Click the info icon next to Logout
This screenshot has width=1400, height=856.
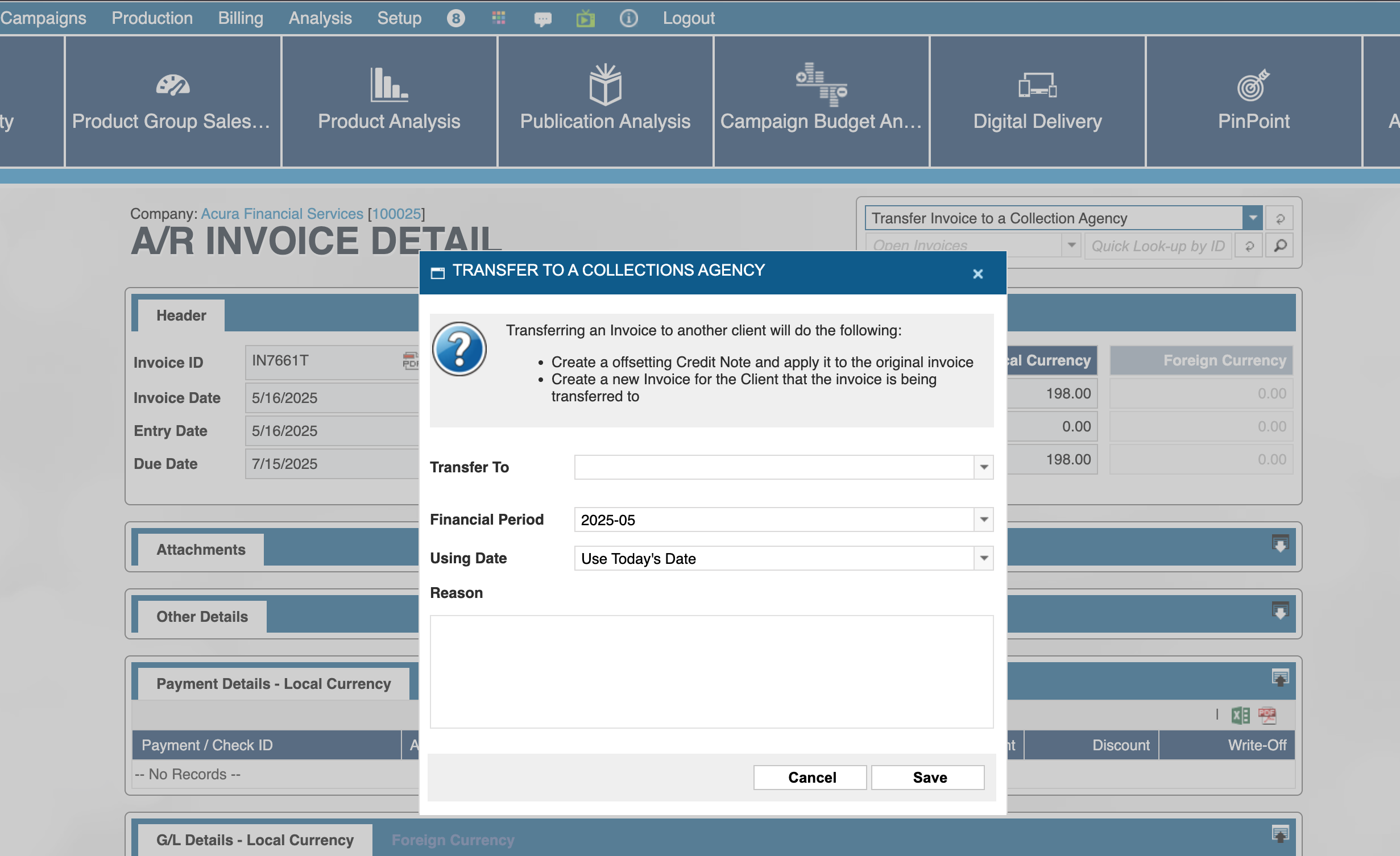point(628,18)
